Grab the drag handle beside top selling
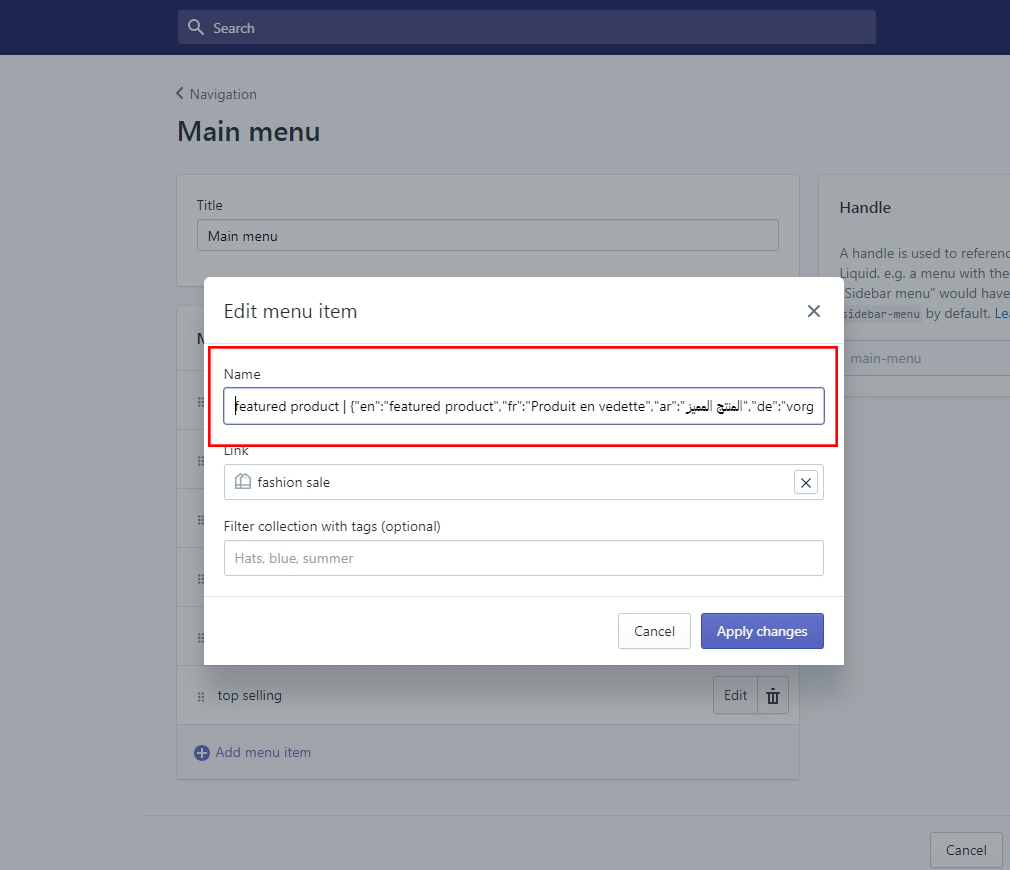Viewport: 1010px width, 870px height. pyautogui.click(x=200, y=696)
